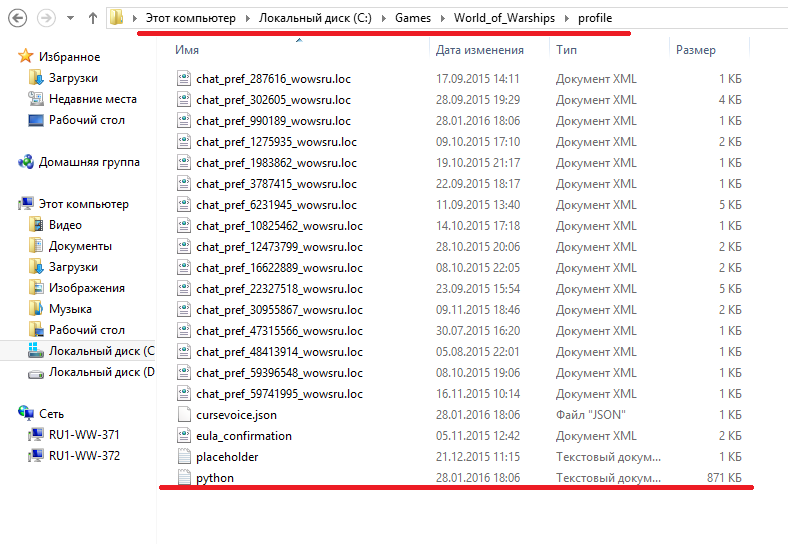Click the profile breadcrumb segment
Image resolution: width=788 pixels, height=544 pixels.
(x=595, y=18)
